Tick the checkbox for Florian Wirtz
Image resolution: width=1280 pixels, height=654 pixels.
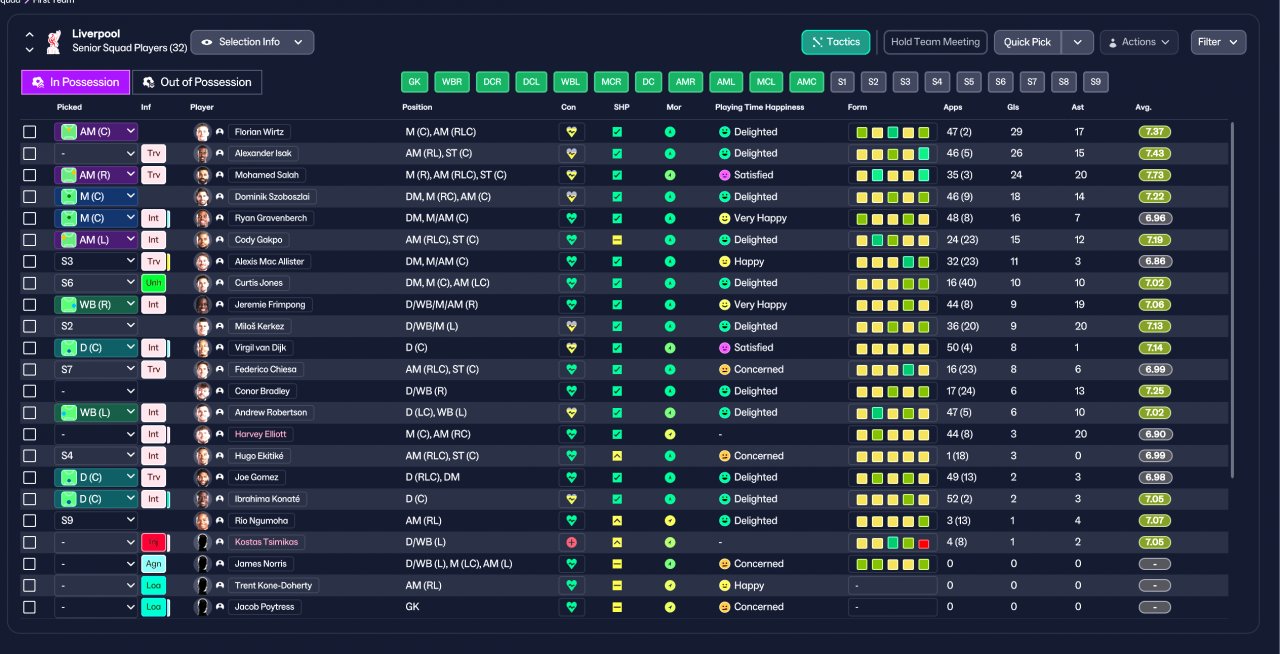click(30, 132)
